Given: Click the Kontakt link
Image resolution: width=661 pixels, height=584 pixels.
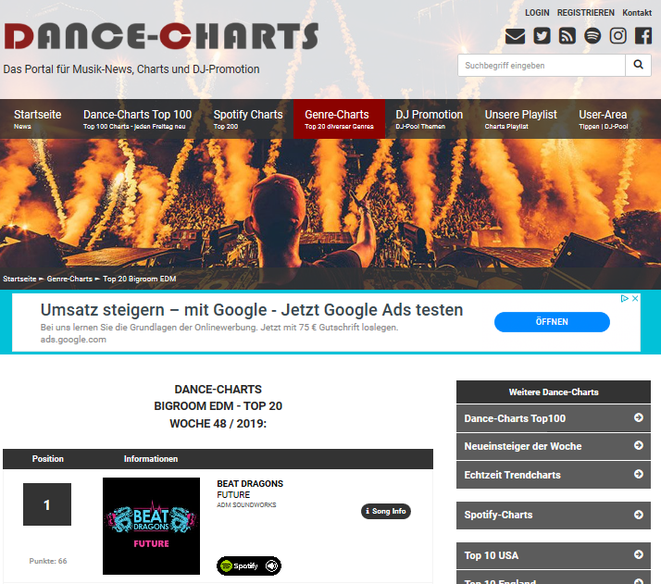Looking at the screenshot, I should tap(637, 13).
